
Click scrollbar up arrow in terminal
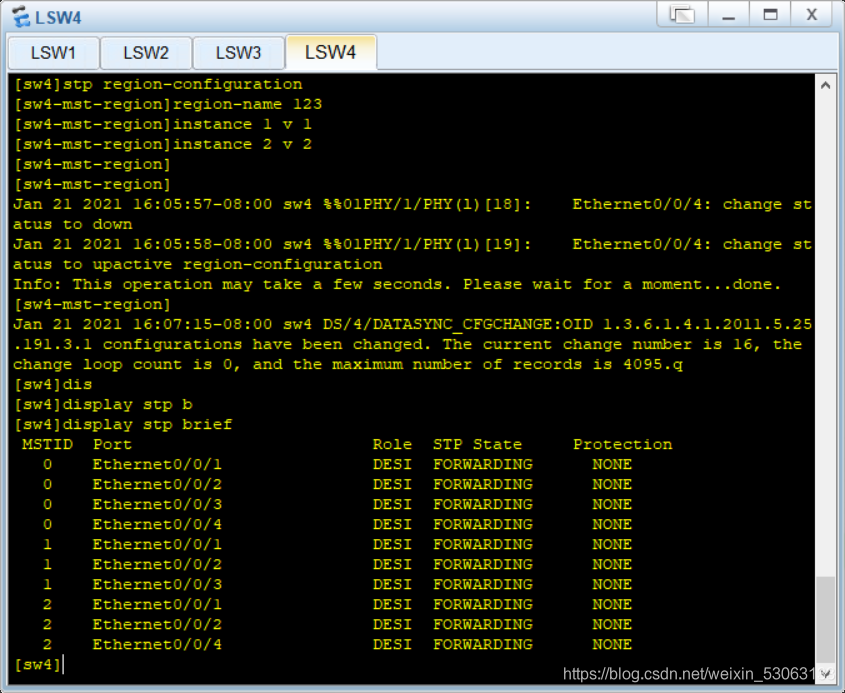click(x=825, y=85)
